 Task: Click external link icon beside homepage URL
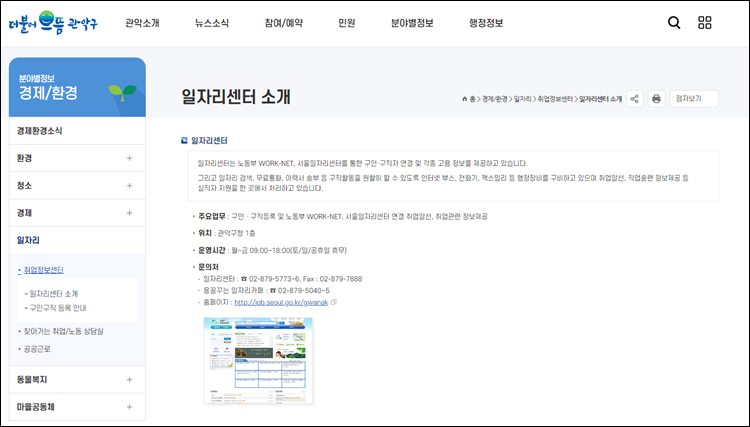click(334, 302)
